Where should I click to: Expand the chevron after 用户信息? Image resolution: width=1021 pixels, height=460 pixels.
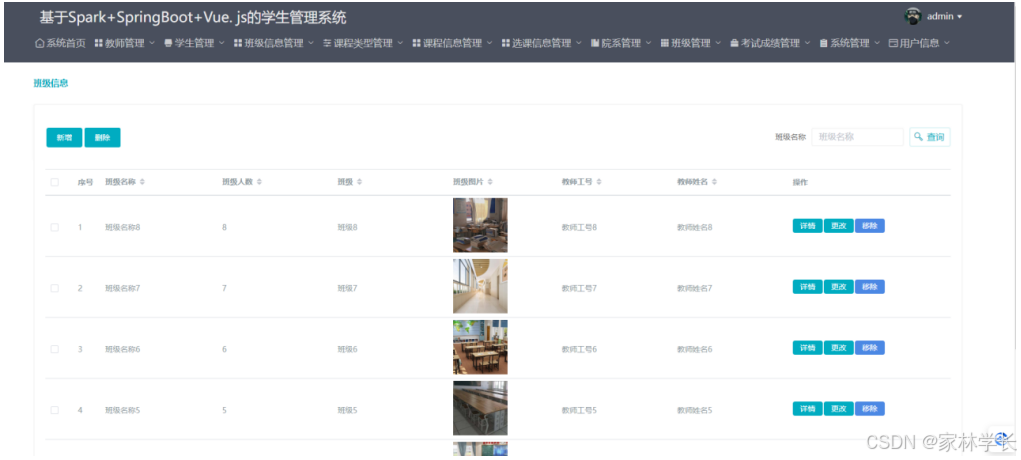click(x=947, y=43)
